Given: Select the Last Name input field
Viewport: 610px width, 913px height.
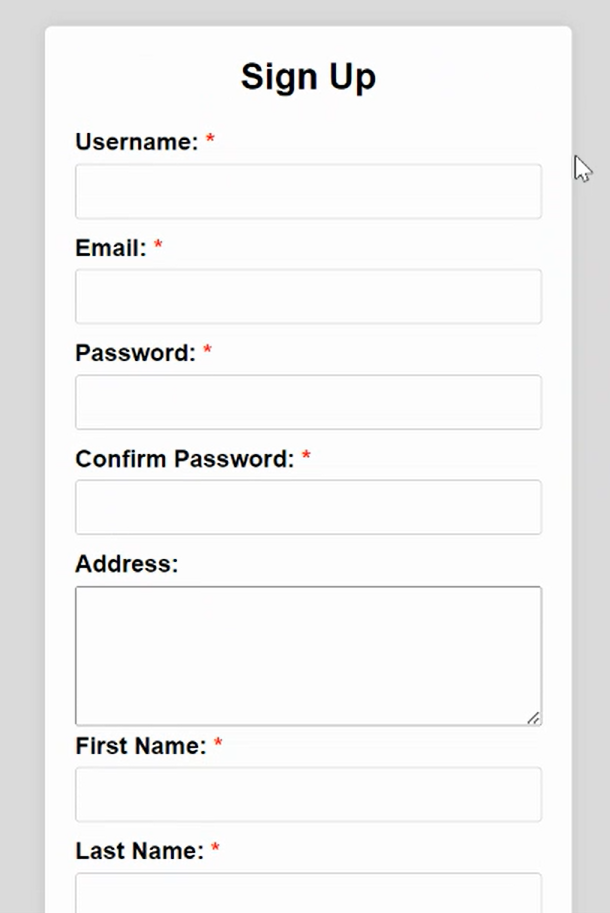Looking at the screenshot, I should tap(308, 893).
